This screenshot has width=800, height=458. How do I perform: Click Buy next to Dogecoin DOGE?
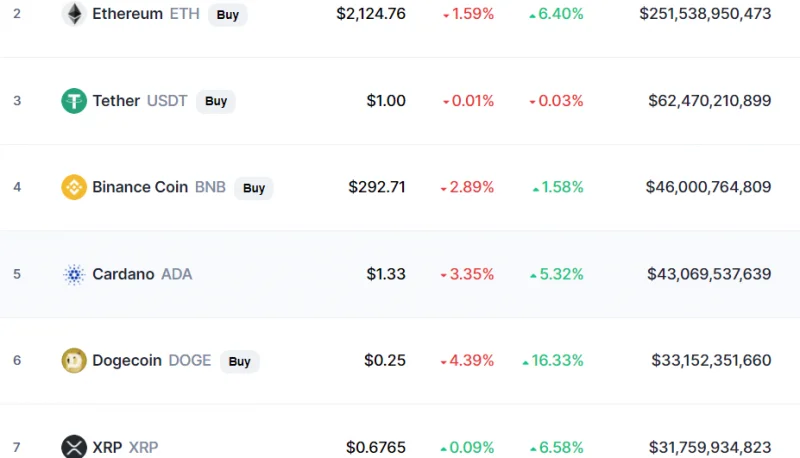(x=239, y=362)
